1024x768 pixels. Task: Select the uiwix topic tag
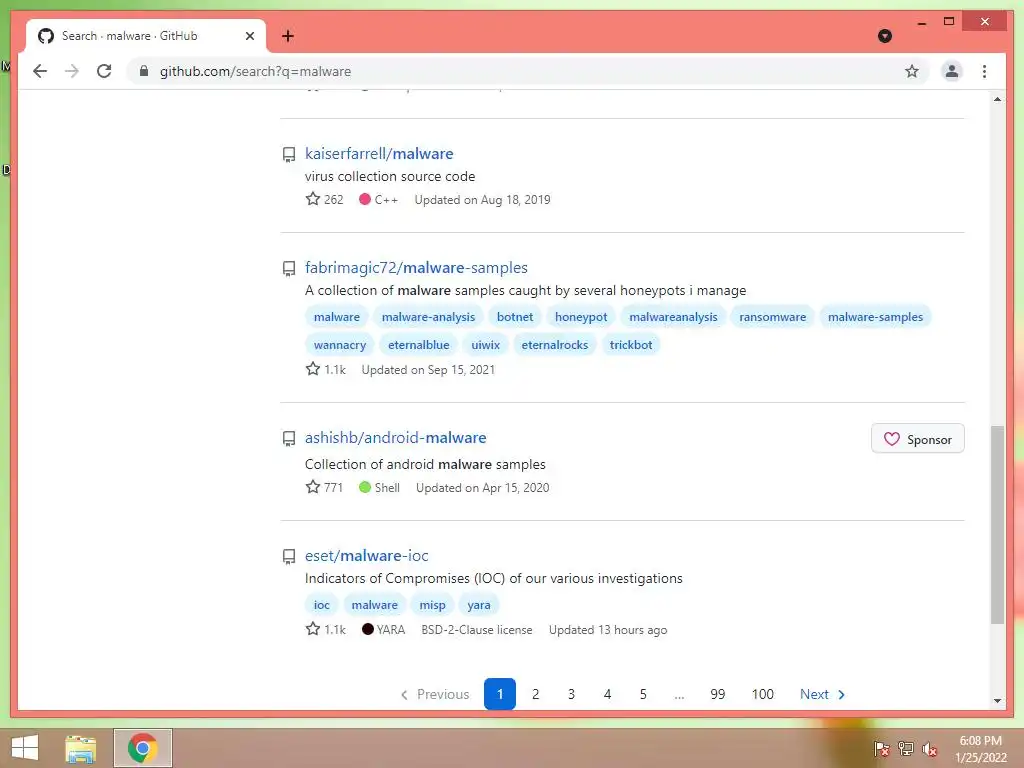485,345
